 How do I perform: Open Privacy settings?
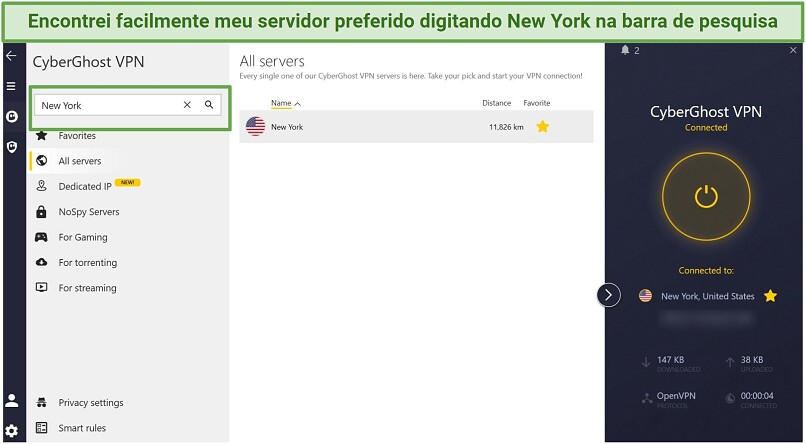pyautogui.click(x=91, y=402)
